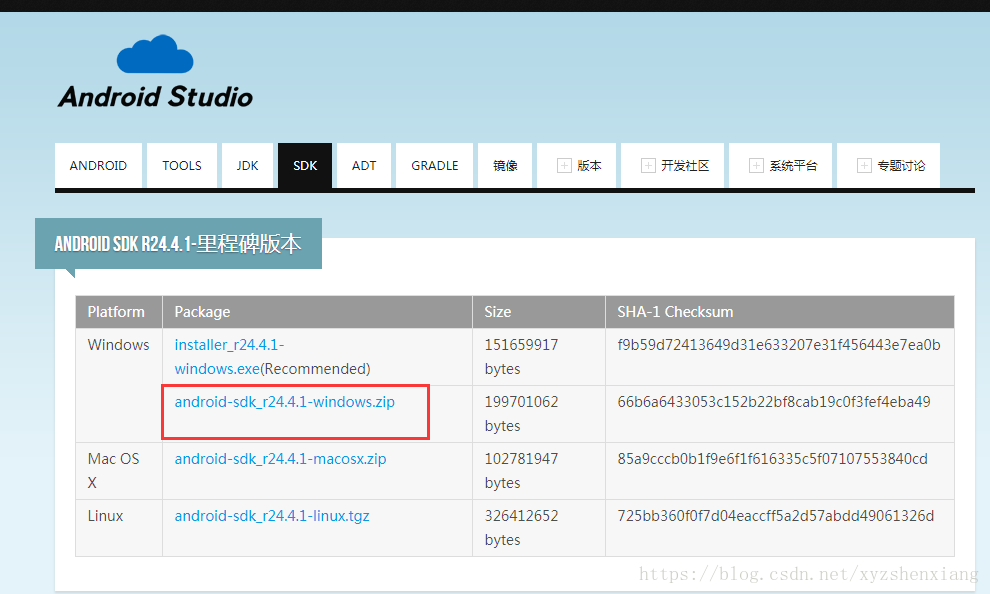This screenshot has height=594, width=990.
Task: Open the ANDROID tab
Action: [x=98, y=165]
